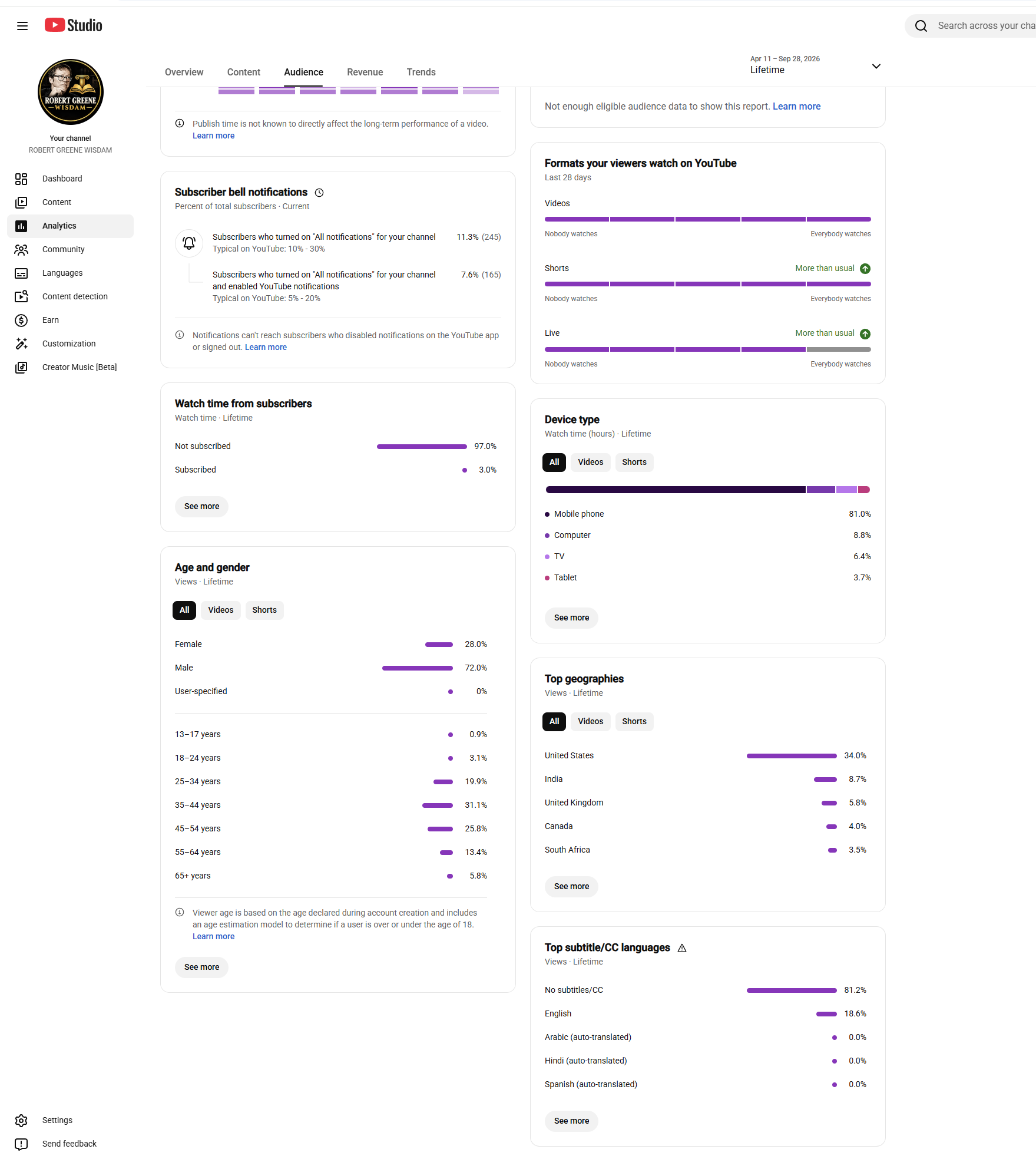
Task: Open the hamburger navigation menu
Action: coord(22,26)
